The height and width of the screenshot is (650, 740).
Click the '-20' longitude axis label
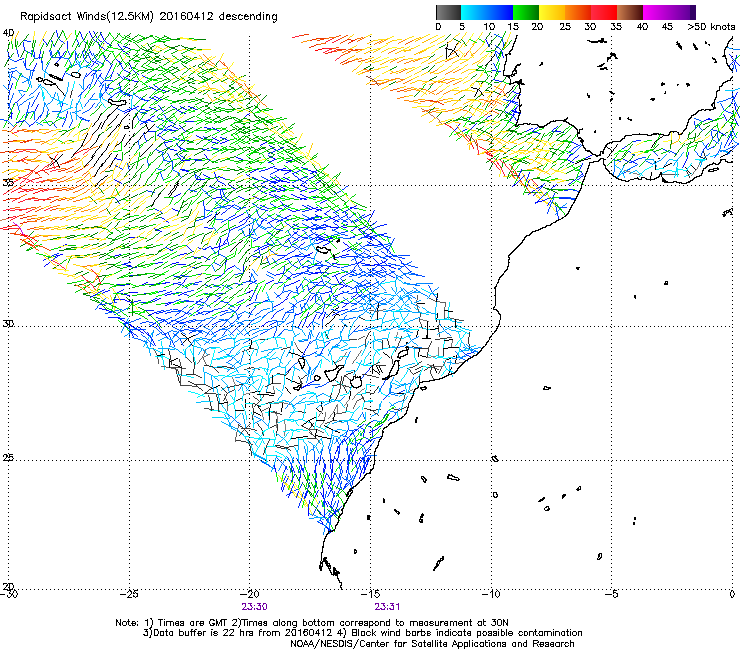pos(250,594)
